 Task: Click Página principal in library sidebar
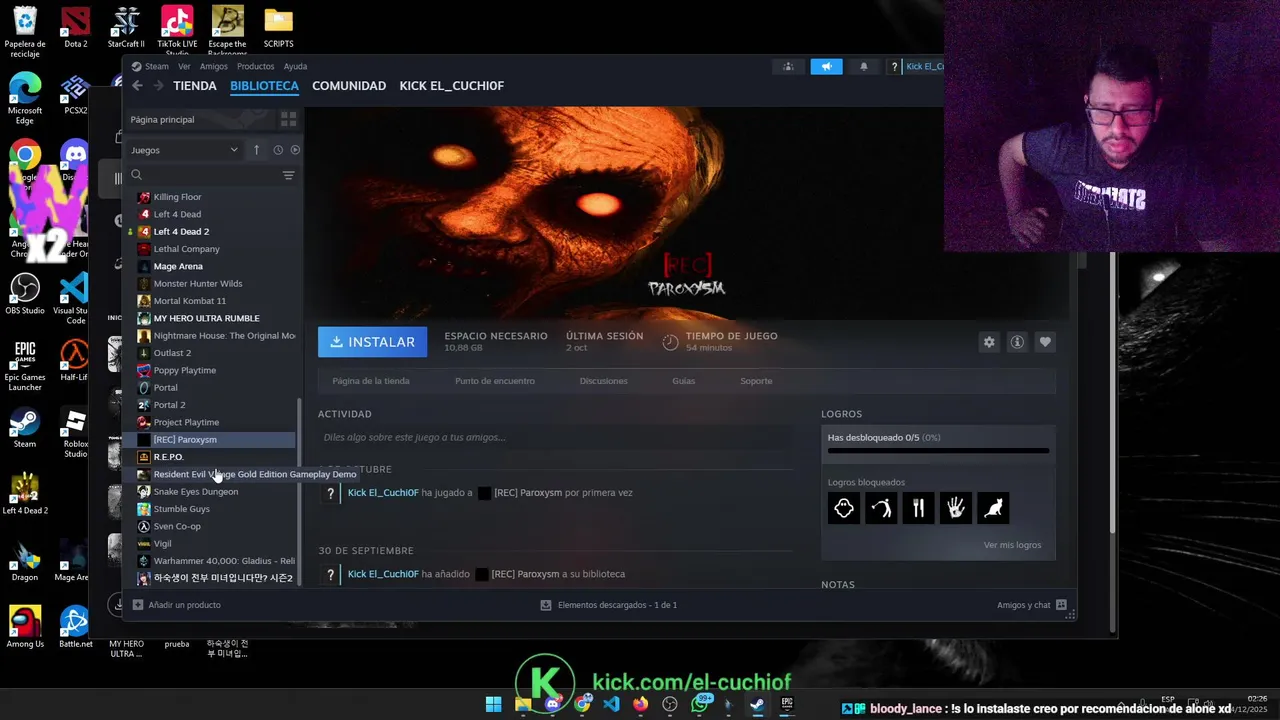pos(162,119)
